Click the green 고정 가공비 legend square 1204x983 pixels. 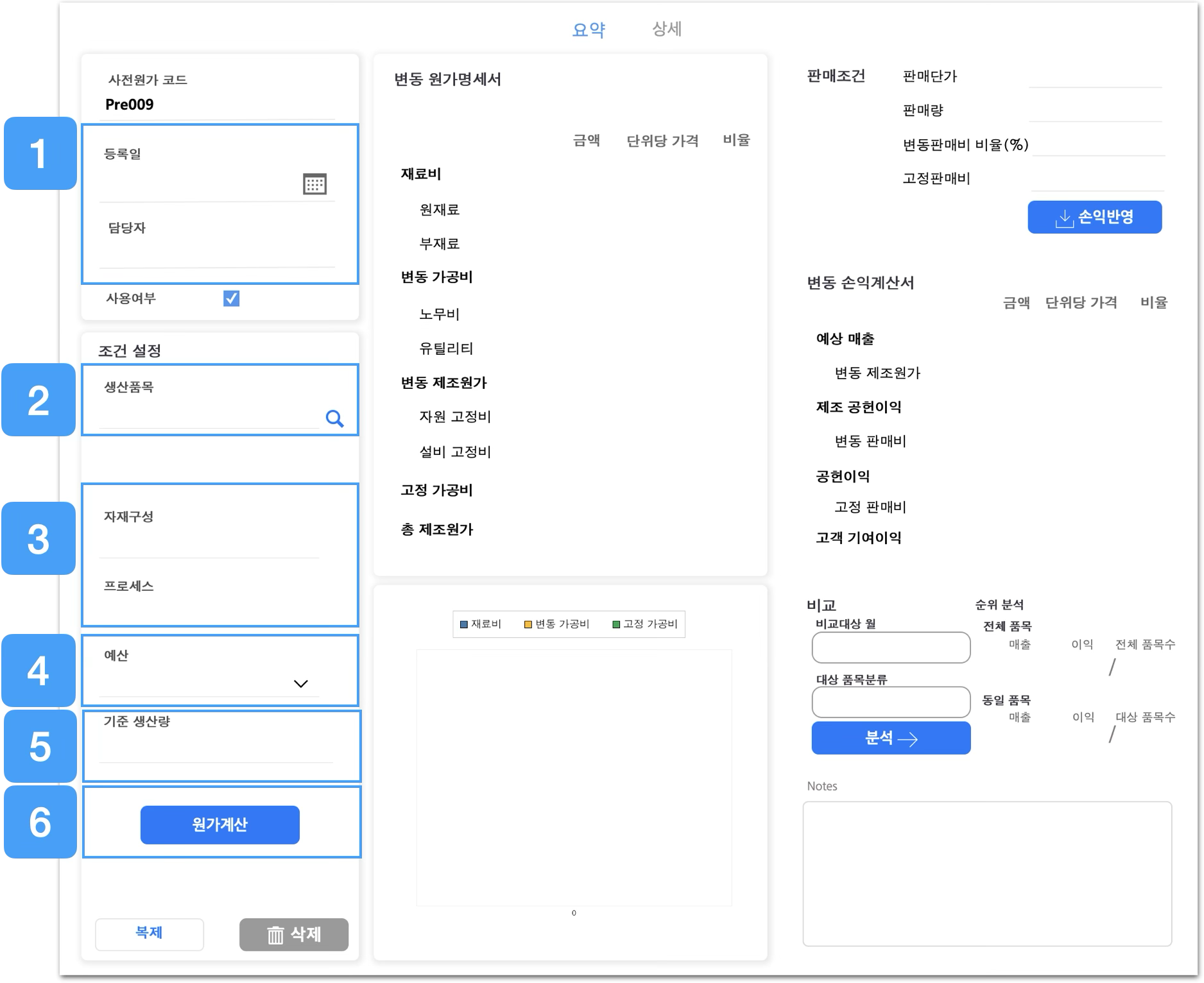[616, 624]
